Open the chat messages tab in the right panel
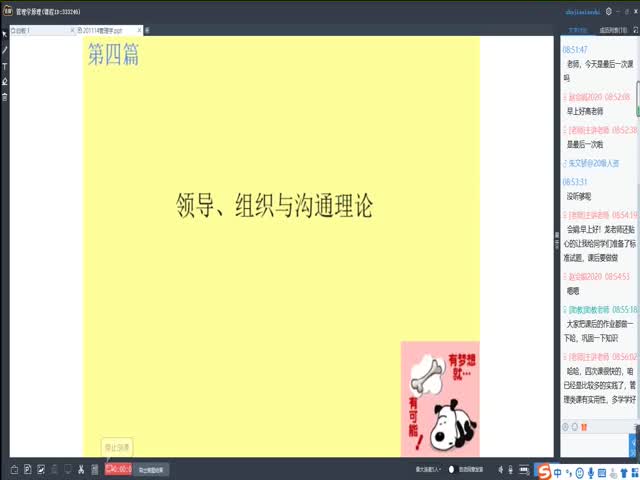The width and height of the screenshot is (640, 480). 577,30
